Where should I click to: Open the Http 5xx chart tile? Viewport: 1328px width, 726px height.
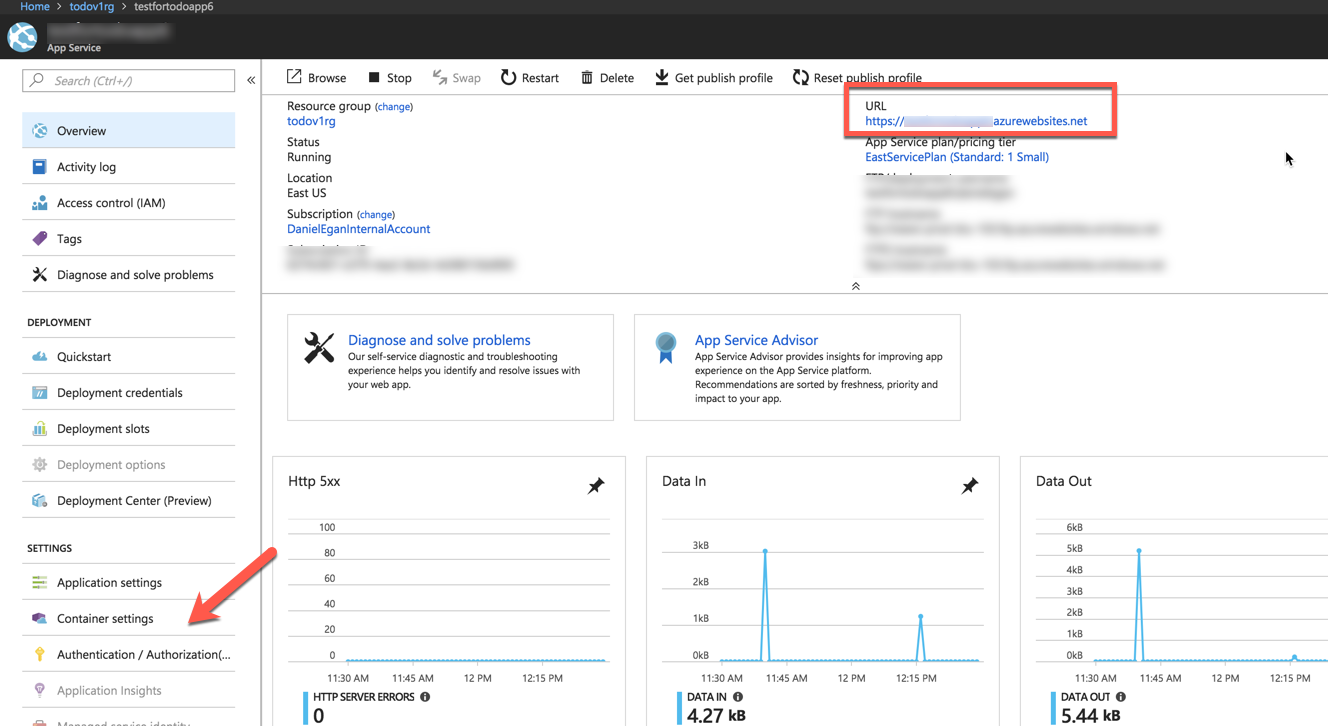pyautogui.click(x=449, y=591)
